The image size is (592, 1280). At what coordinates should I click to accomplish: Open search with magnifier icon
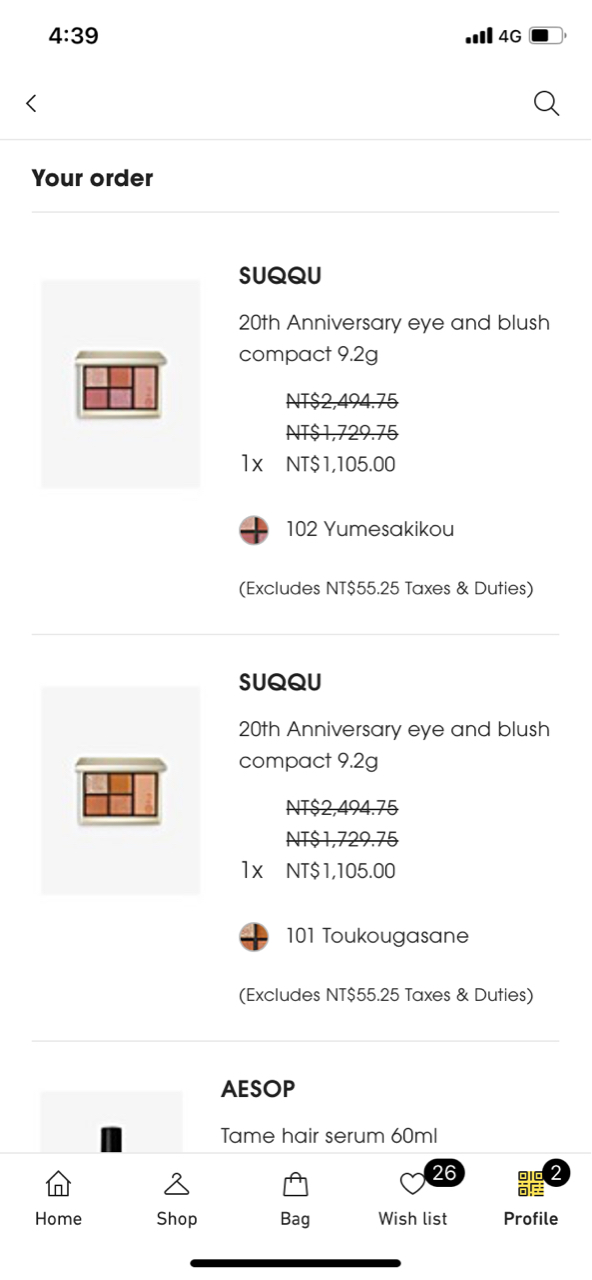546,103
